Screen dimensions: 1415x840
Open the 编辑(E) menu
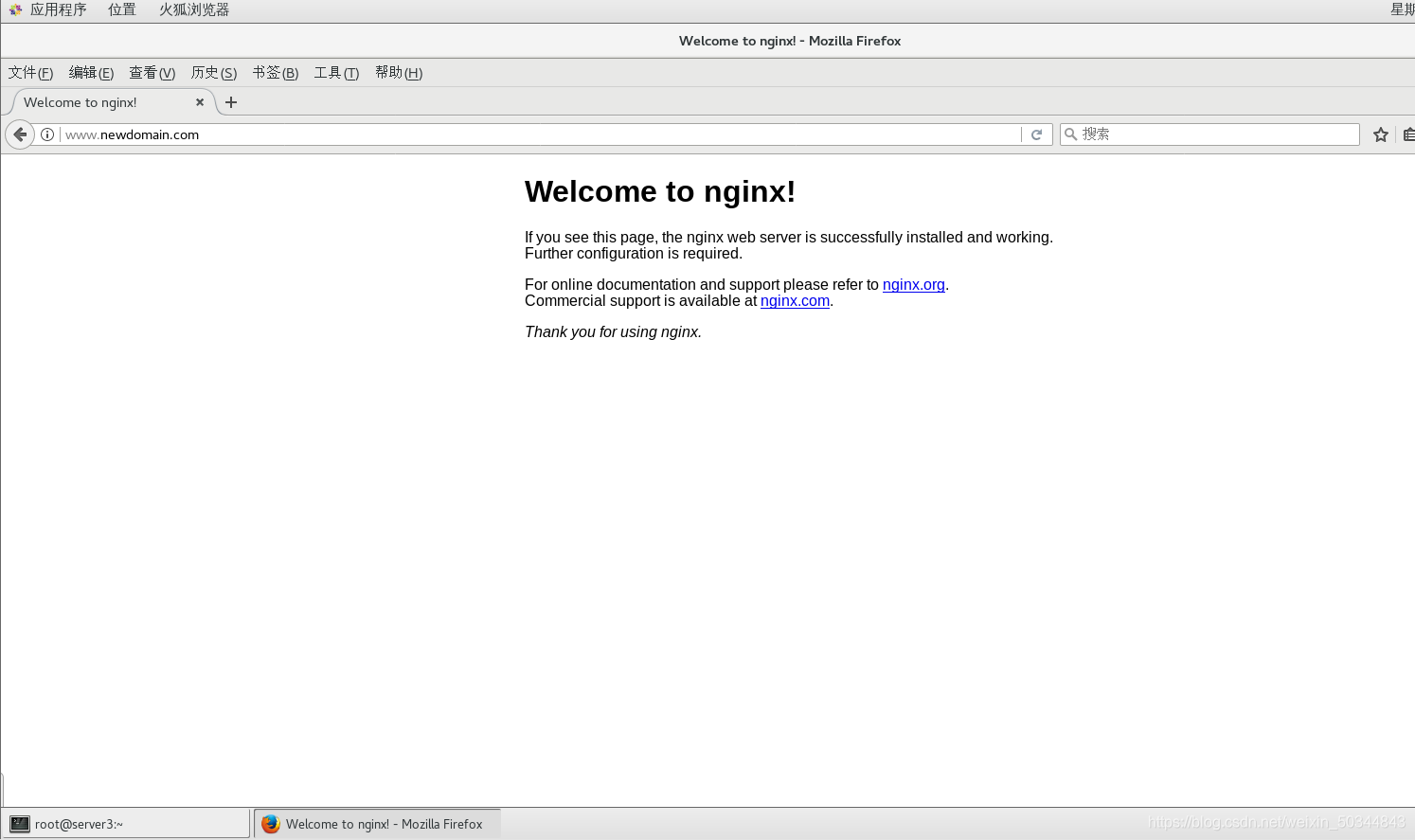91,73
